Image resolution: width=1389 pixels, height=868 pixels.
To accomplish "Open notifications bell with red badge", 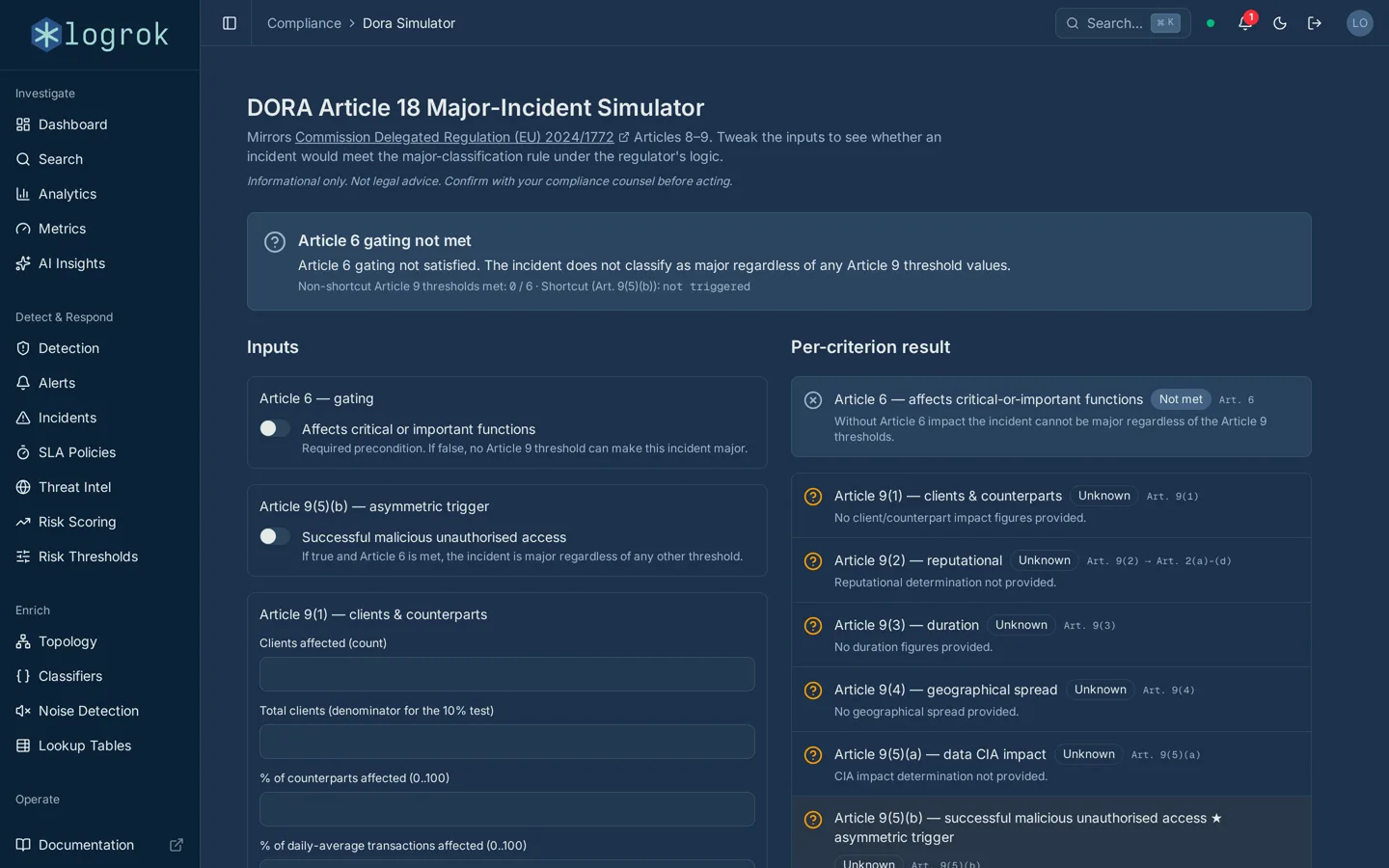I will pos(1245,23).
